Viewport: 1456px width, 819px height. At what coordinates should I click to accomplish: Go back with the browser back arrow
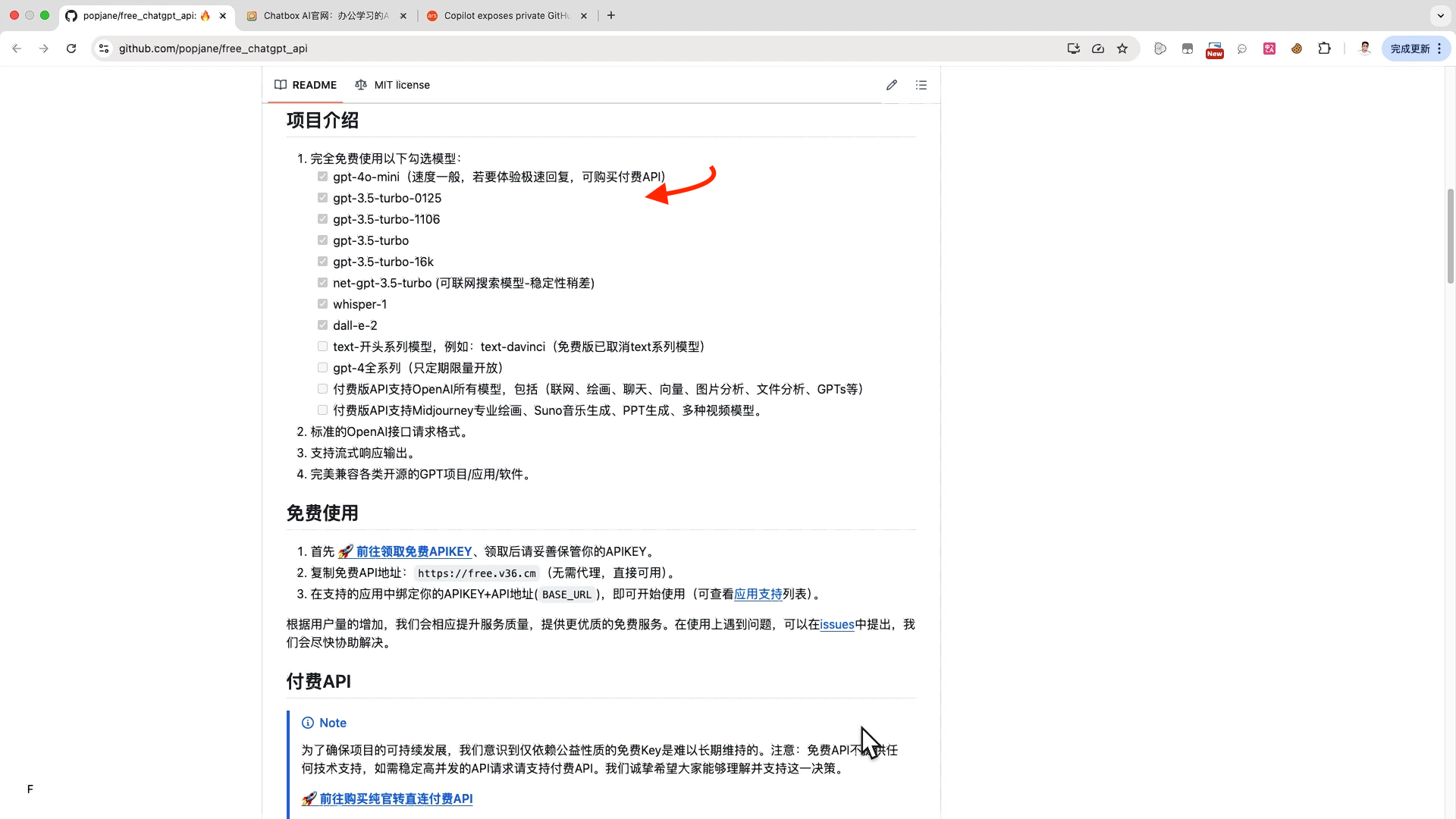[17, 49]
